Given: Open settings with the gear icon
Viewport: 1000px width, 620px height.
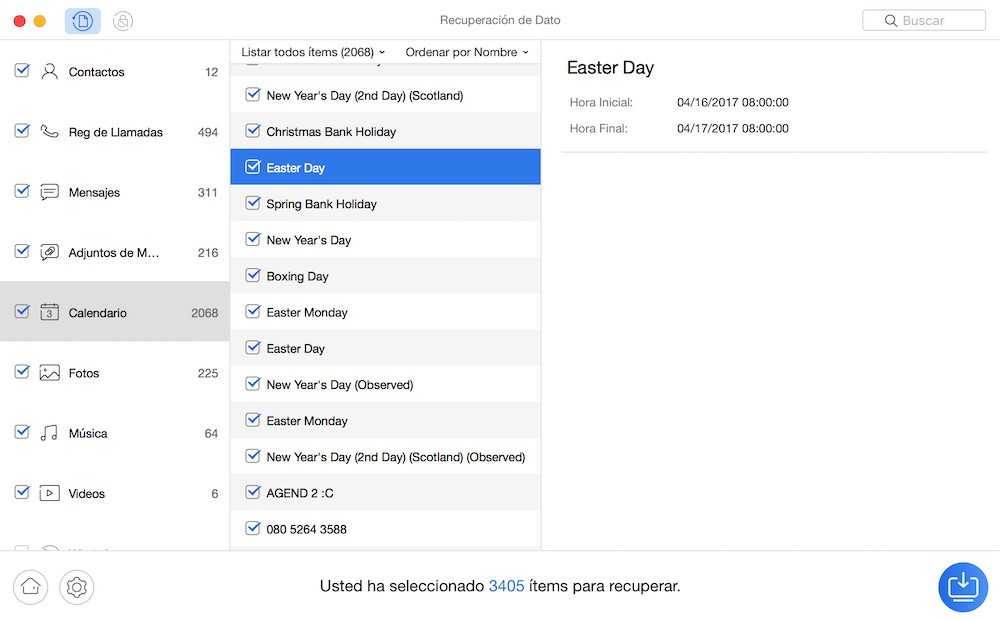Looking at the screenshot, I should 77,587.
